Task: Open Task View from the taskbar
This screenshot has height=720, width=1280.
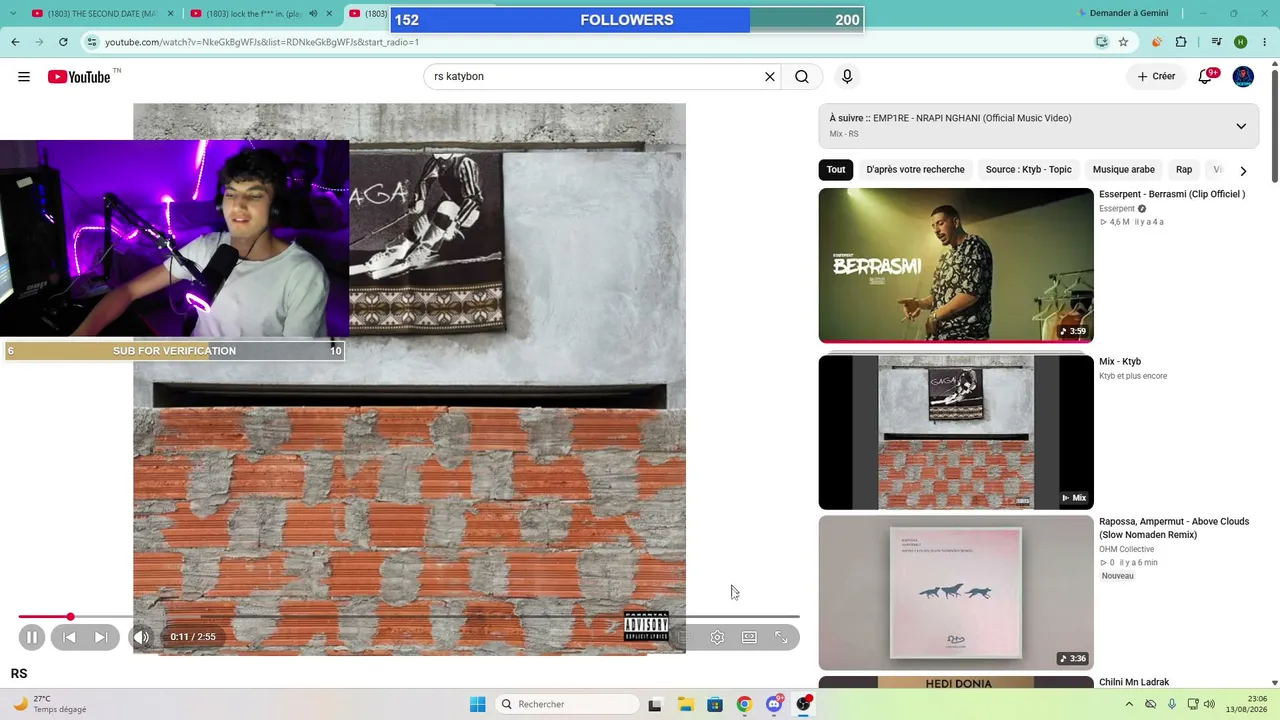Action: (x=655, y=704)
